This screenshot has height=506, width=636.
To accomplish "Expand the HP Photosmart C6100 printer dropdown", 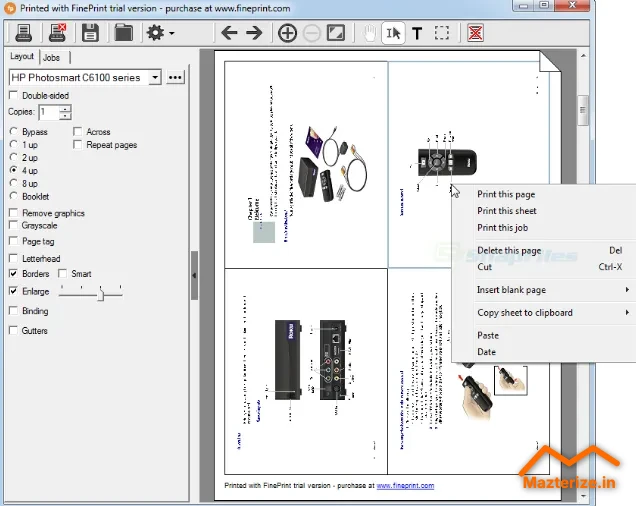I will [155, 77].
